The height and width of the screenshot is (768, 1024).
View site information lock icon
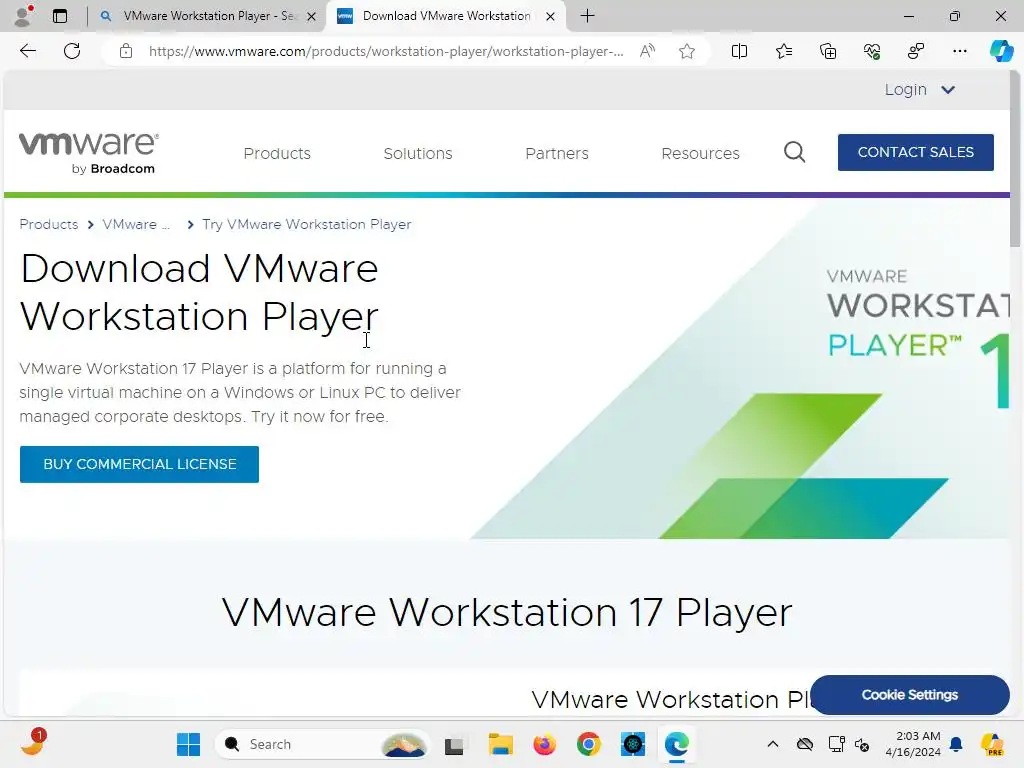click(x=126, y=51)
